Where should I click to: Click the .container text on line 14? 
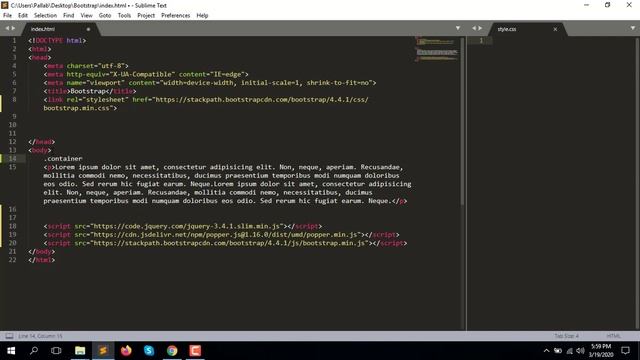pyautogui.click(x=63, y=158)
